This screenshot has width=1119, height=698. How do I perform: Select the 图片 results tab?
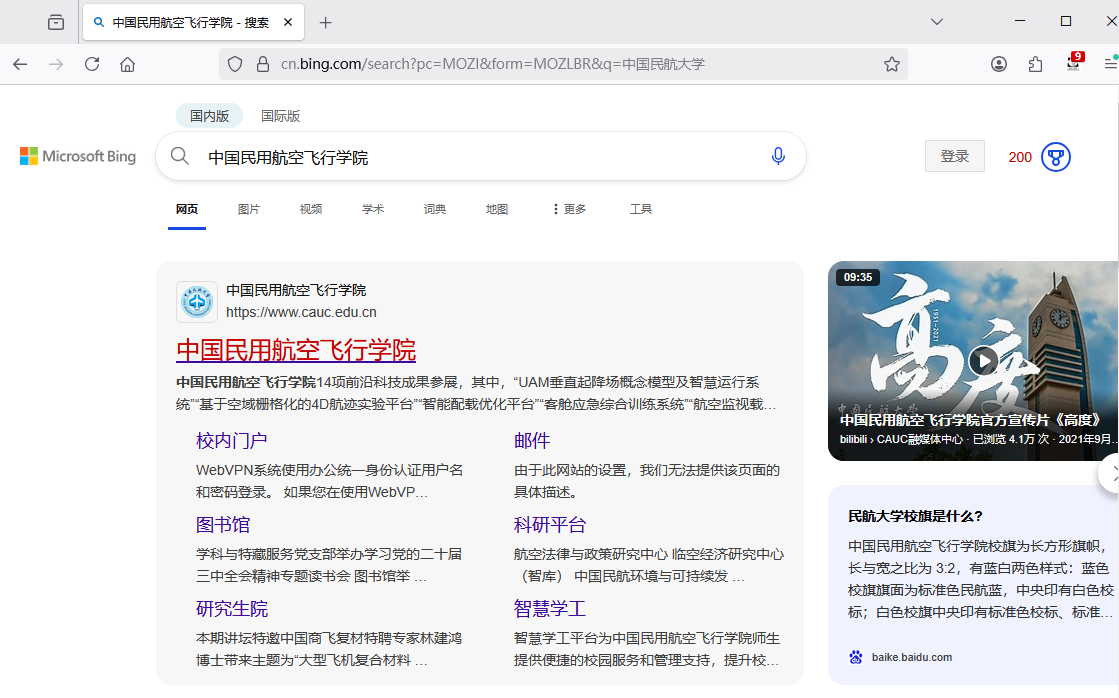click(x=249, y=209)
